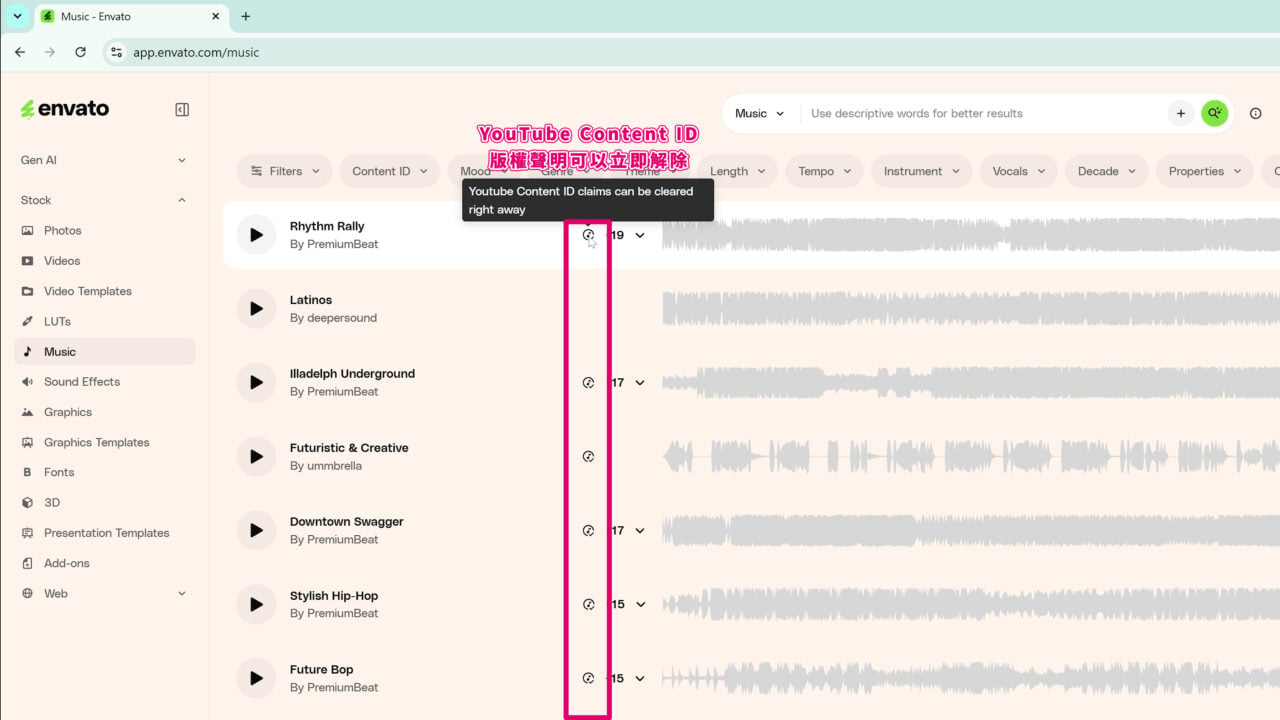
Task: Open the PremiumBeat author link under Future Bop
Action: pyautogui.click(x=342, y=688)
